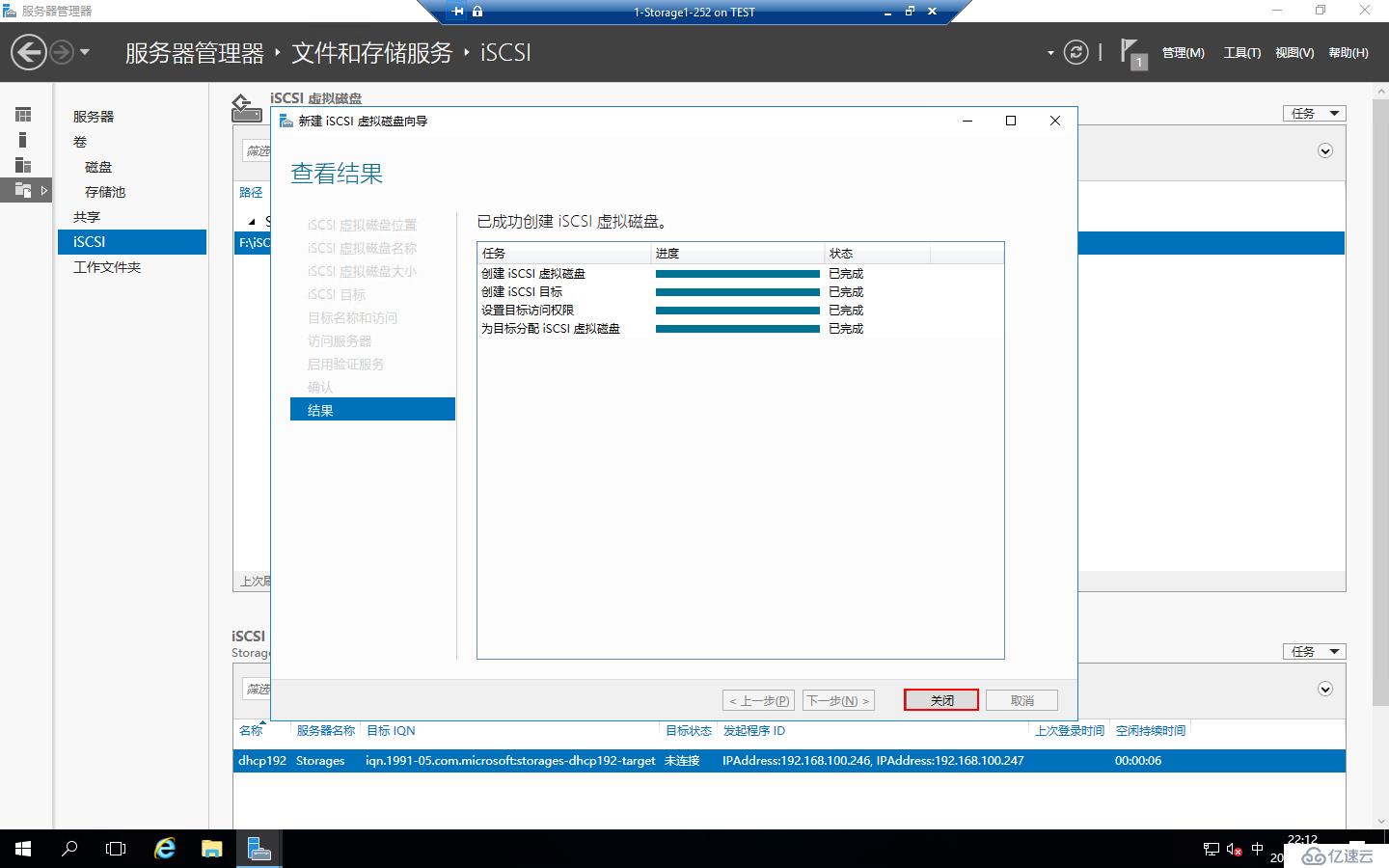Open File Explorer from the taskbar
Viewport: 1389px width, 868px height.
tap(211, 849)
